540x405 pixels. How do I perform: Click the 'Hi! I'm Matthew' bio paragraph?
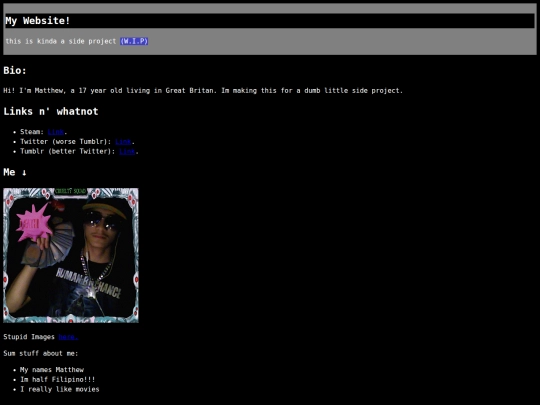click(203, 91)
